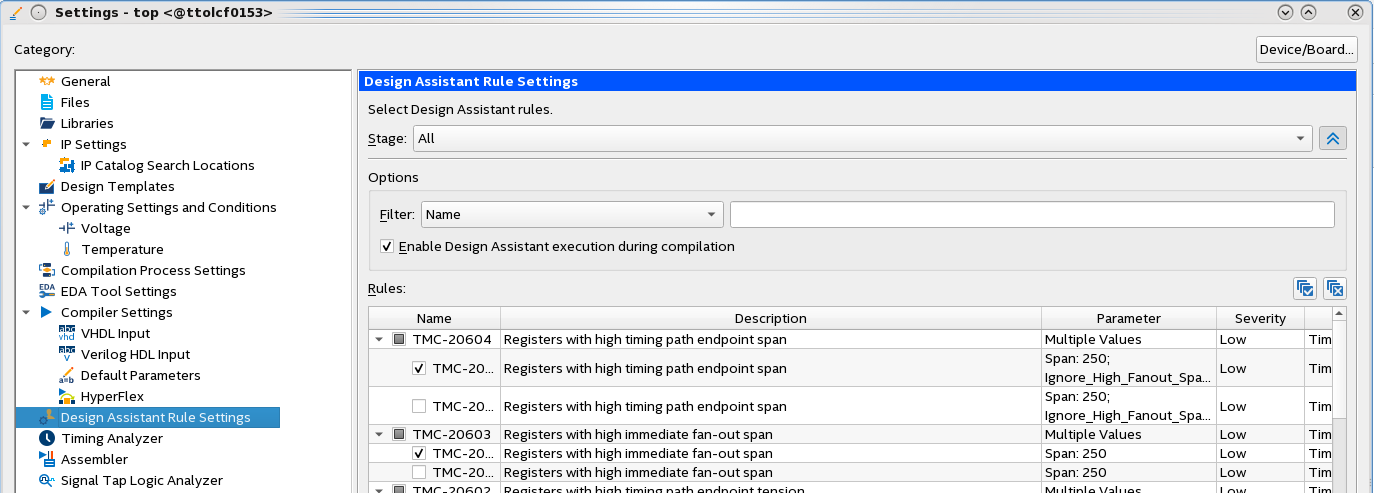Click the Files category icon
Viewport: 1374px width, 493px height.
[46, 102]
